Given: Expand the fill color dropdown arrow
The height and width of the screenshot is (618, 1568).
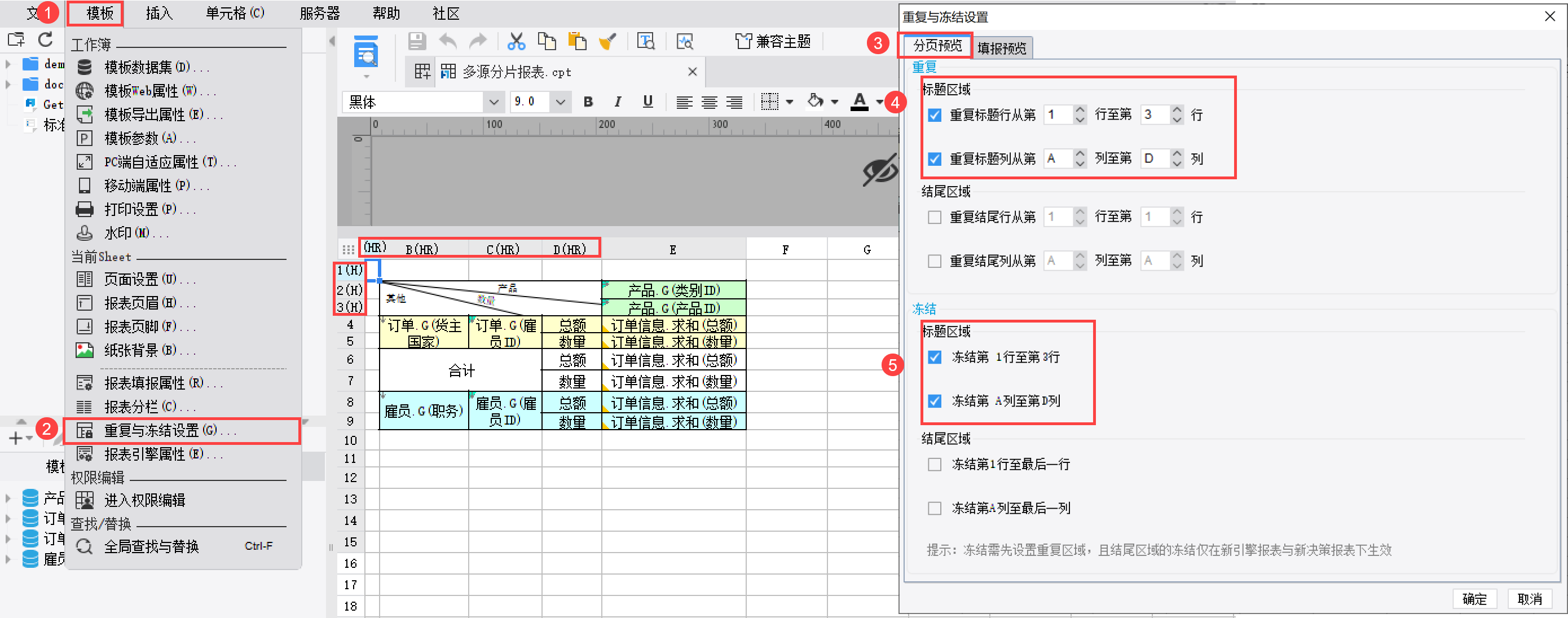Looking at the screenshot, I should pyautogui.click(x=835, y=102).
